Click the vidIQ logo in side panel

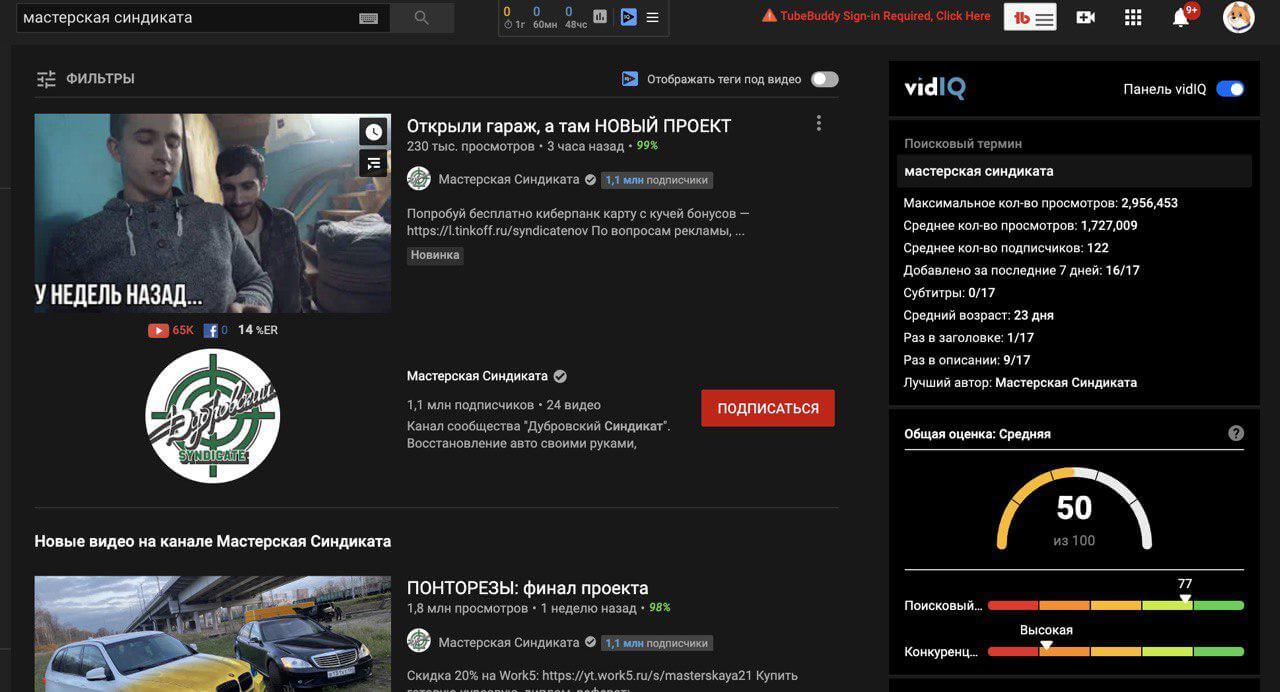[x=934, y=88]
